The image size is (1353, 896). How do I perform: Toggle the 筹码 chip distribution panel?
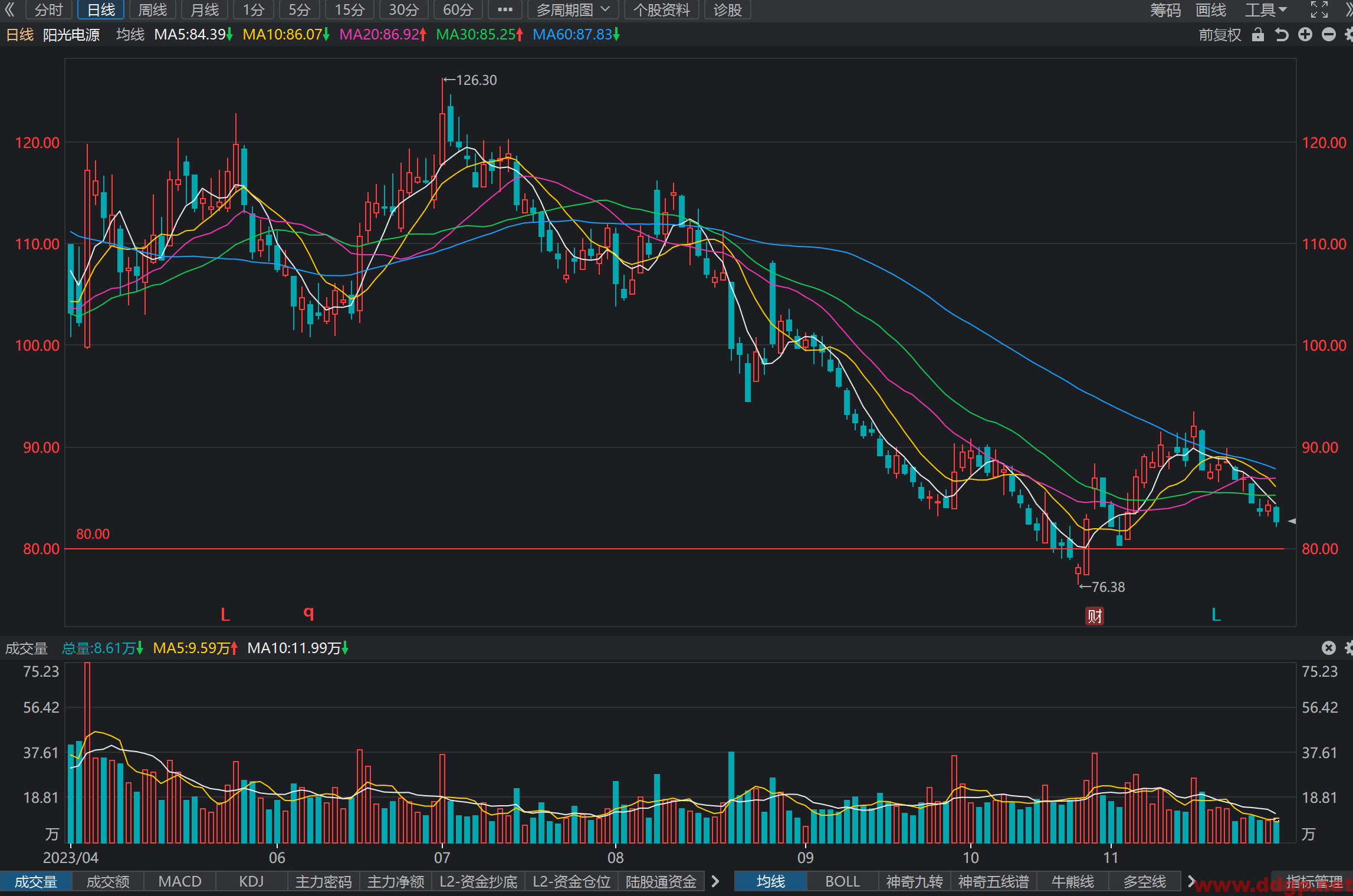(1165, 10)
